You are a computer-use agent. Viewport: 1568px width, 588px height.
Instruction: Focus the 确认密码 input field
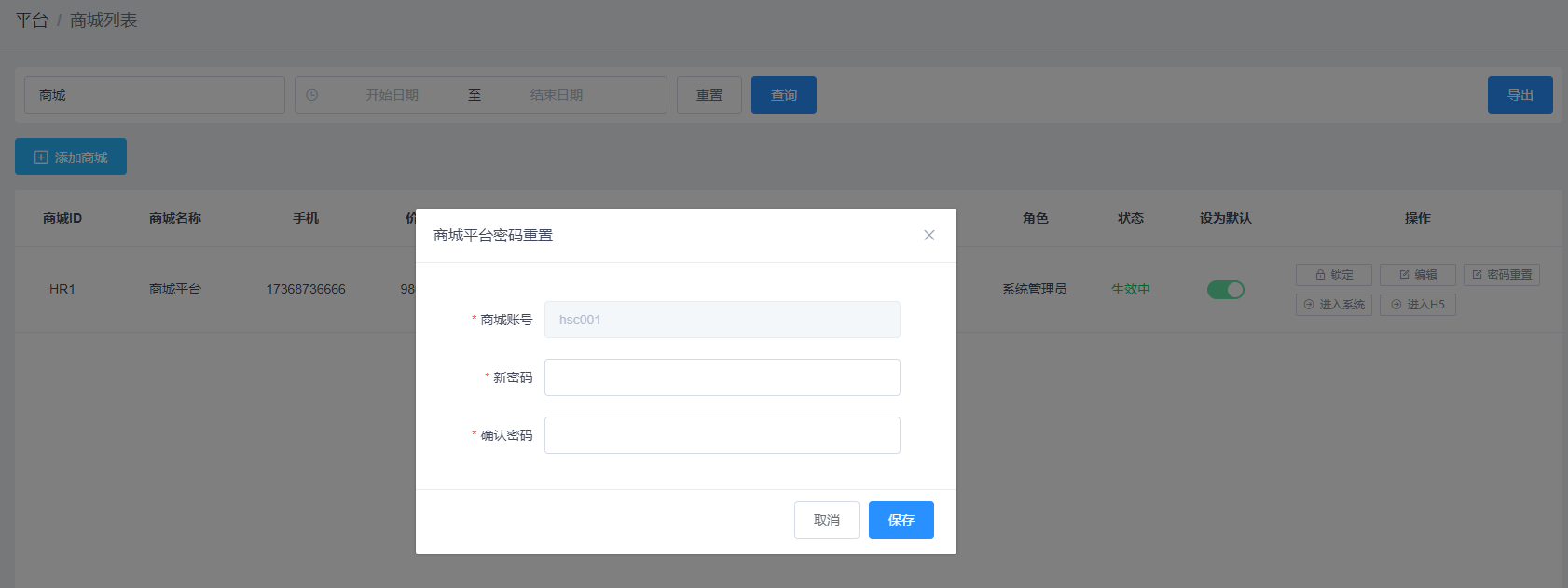pos(722,435)
